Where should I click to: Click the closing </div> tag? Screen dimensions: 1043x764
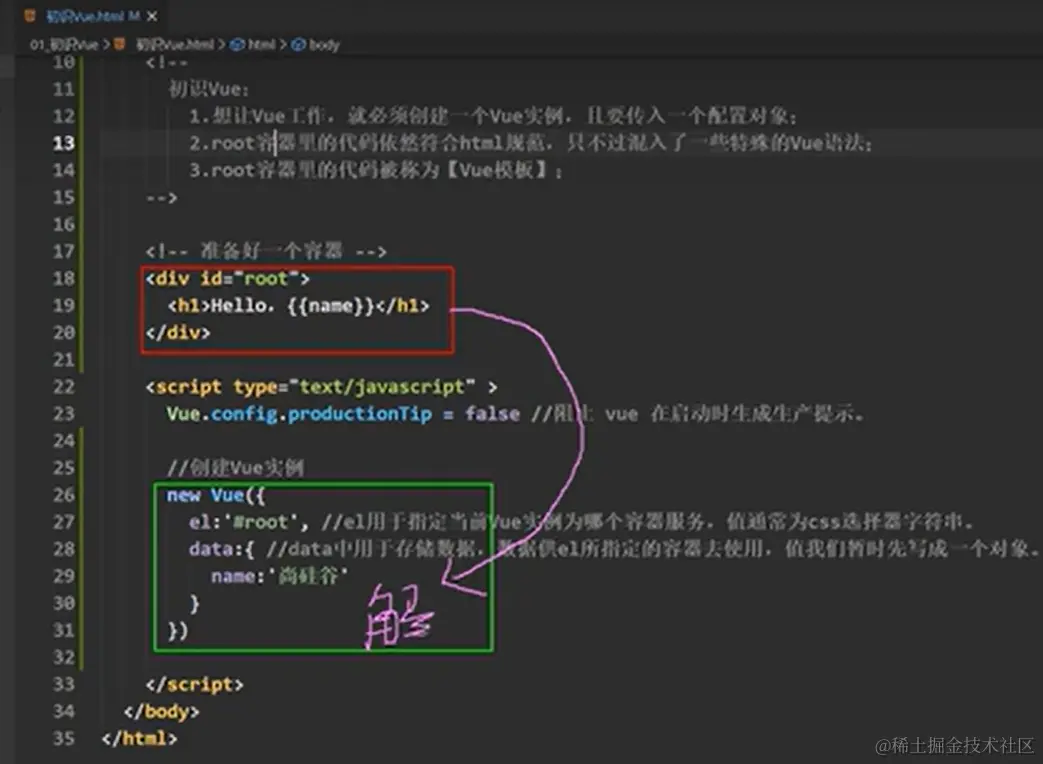click(x=178, y=332)
